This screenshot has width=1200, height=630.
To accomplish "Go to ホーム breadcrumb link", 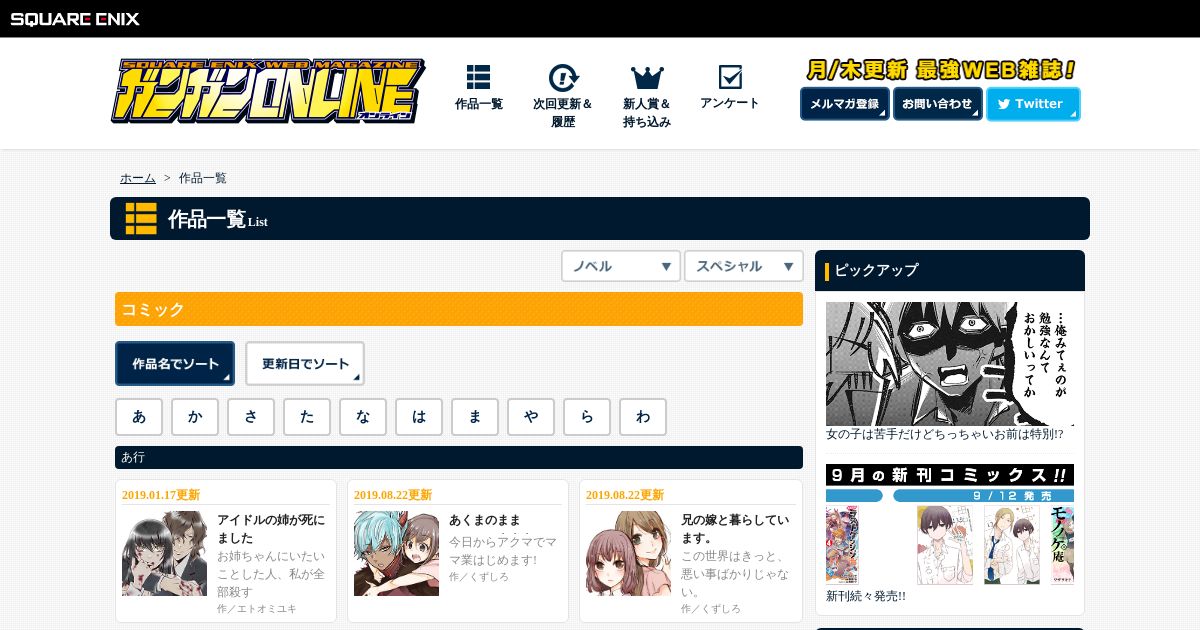I will (x=138, y=178).
